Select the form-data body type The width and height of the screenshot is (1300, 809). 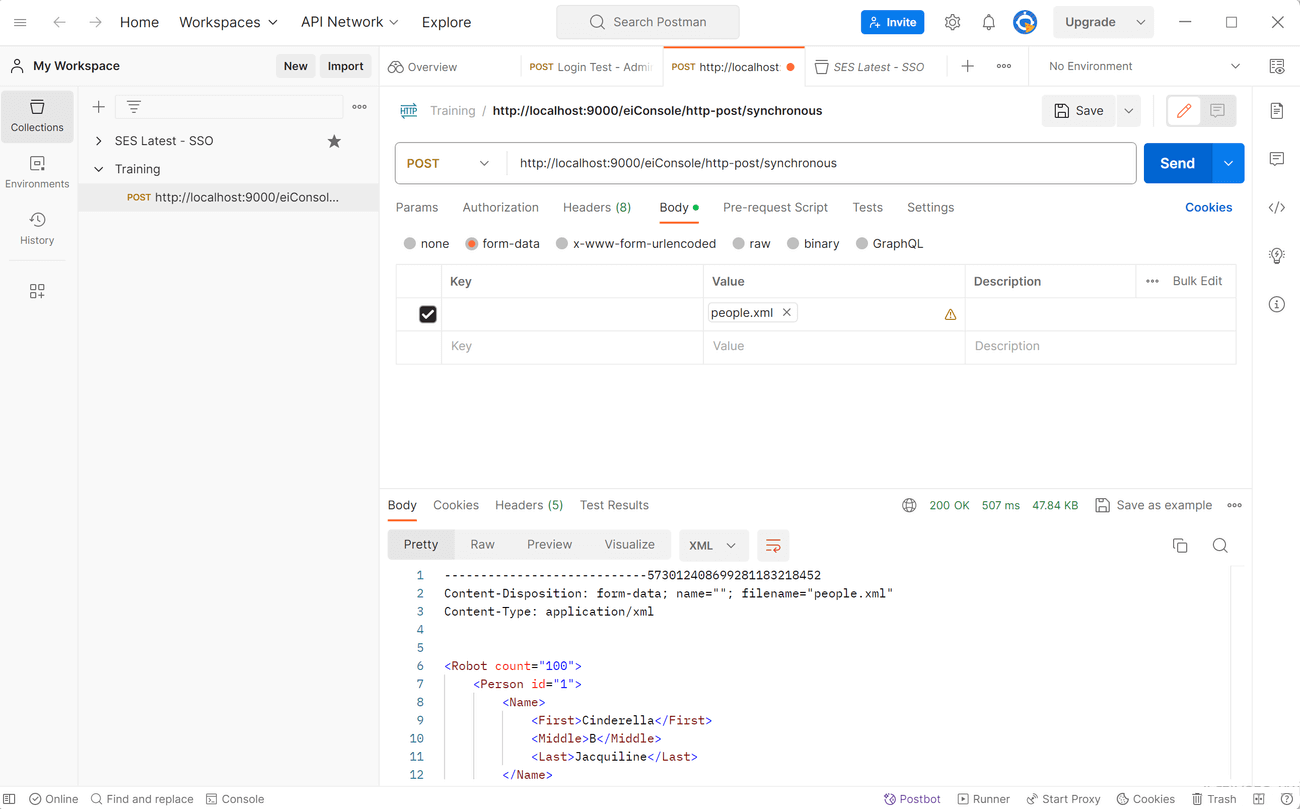tap(471, 244)
